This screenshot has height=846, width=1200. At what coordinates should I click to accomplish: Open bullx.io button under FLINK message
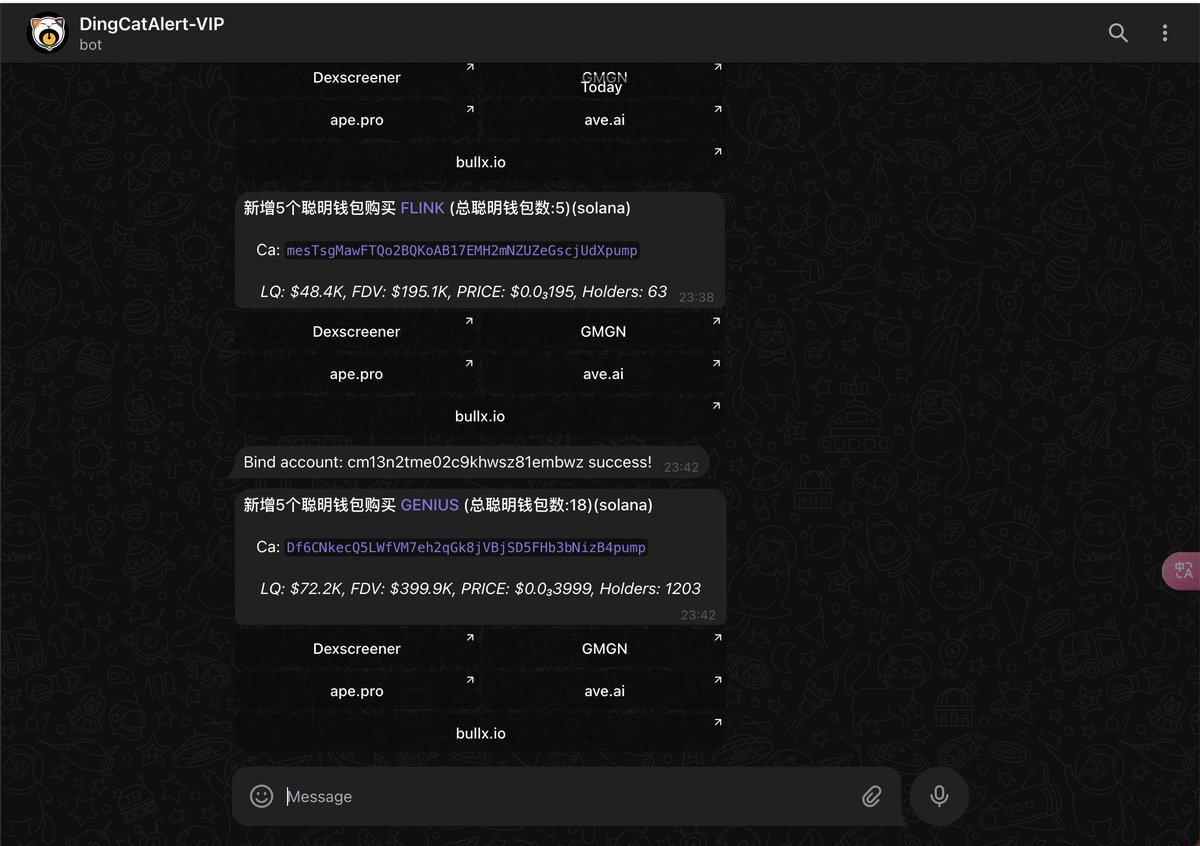point(480,416)
